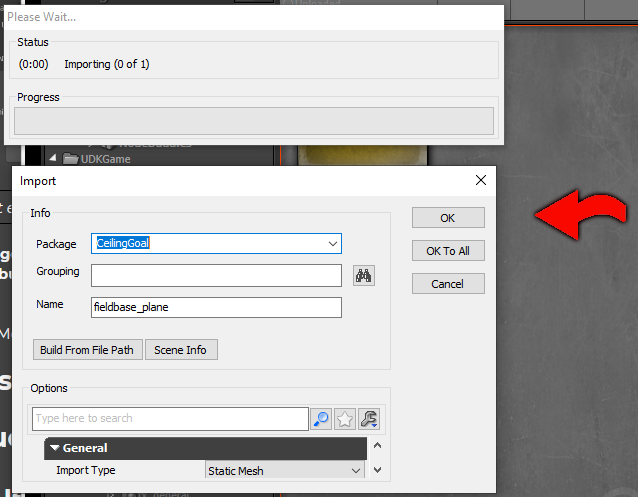Click the Type here to search box
The height and width of the screenshot is (497, 638).
point(170,418)
